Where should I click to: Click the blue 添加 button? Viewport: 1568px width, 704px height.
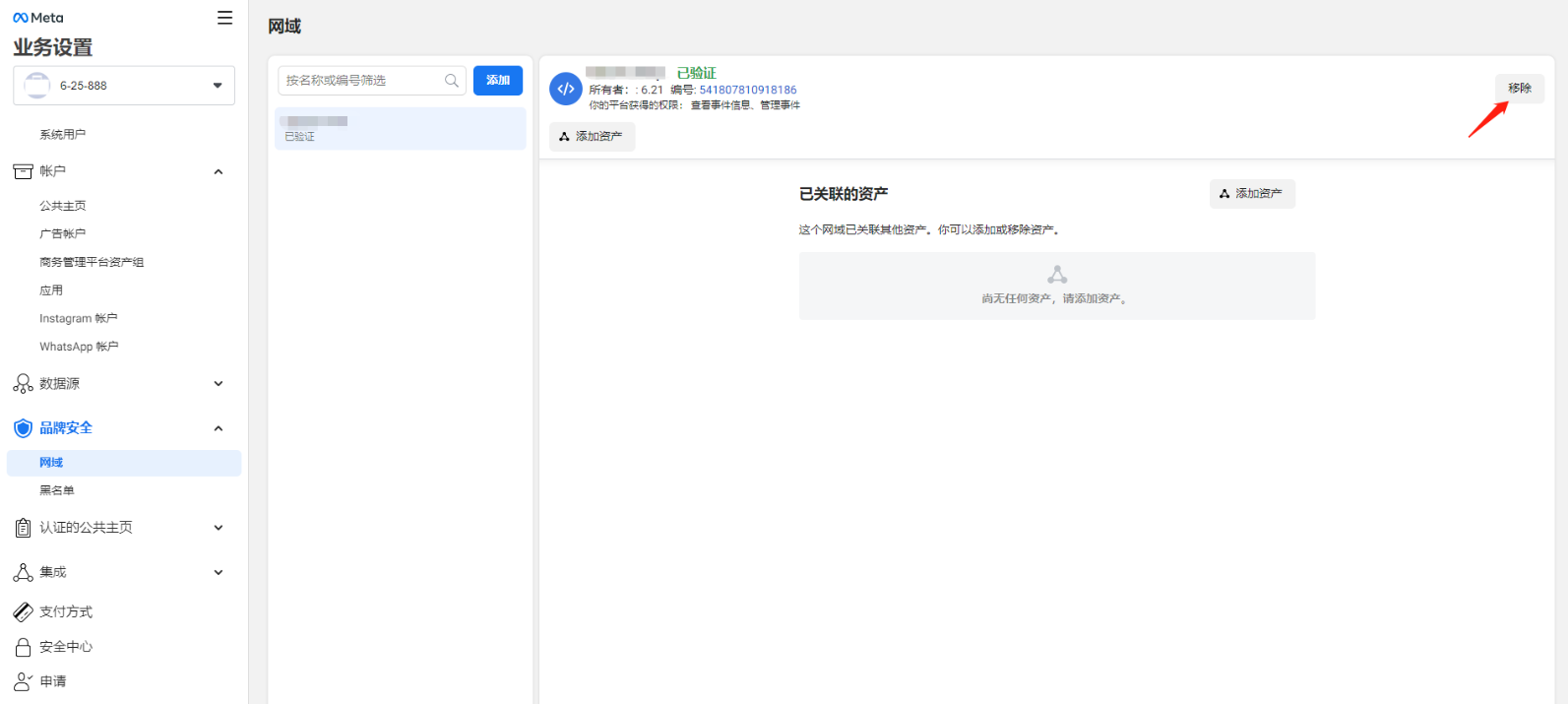click(498, 81)
